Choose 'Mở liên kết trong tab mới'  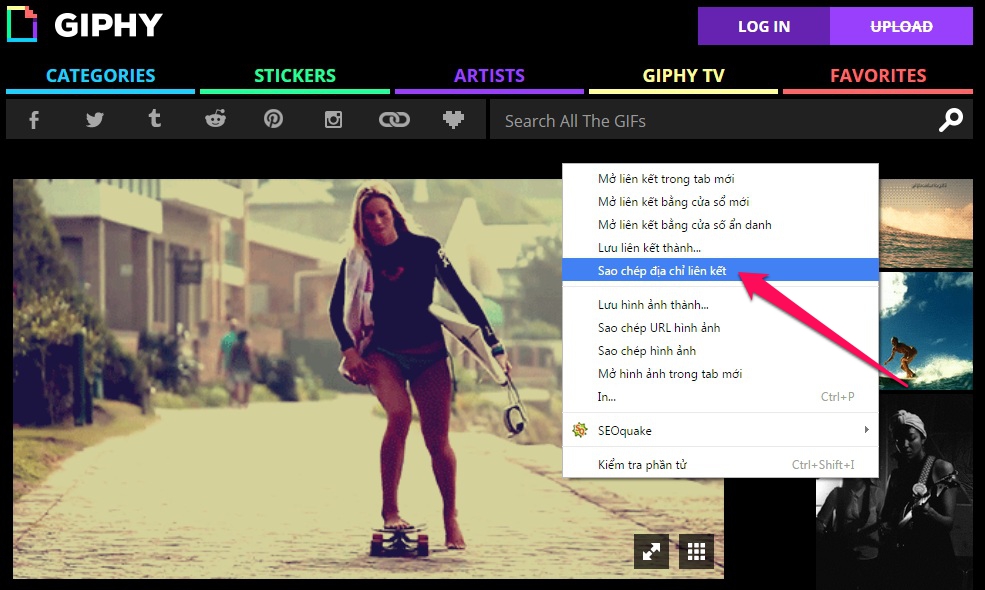click(x=666, y=179)
